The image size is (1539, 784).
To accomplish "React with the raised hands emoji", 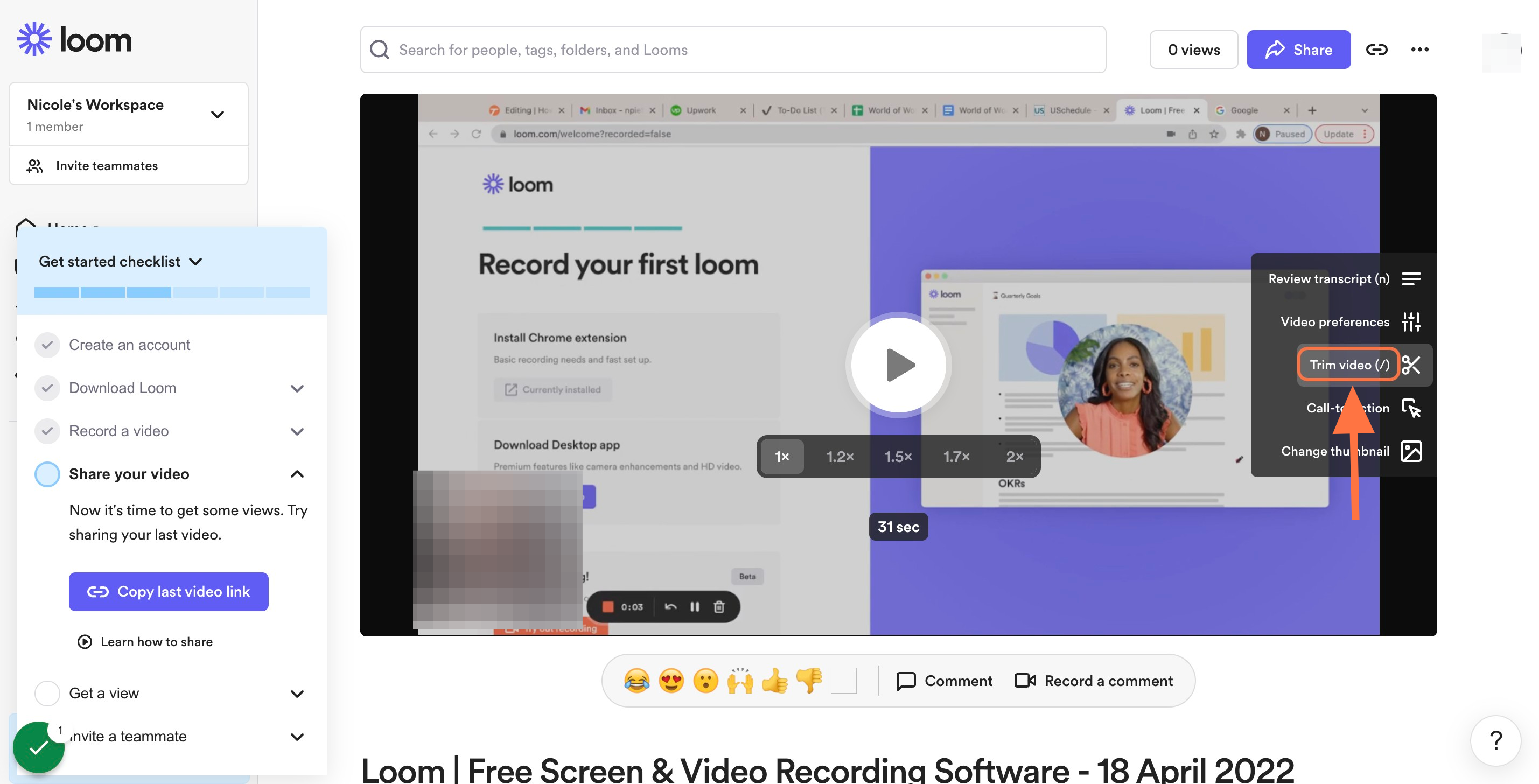I will (x=740, y=681).
